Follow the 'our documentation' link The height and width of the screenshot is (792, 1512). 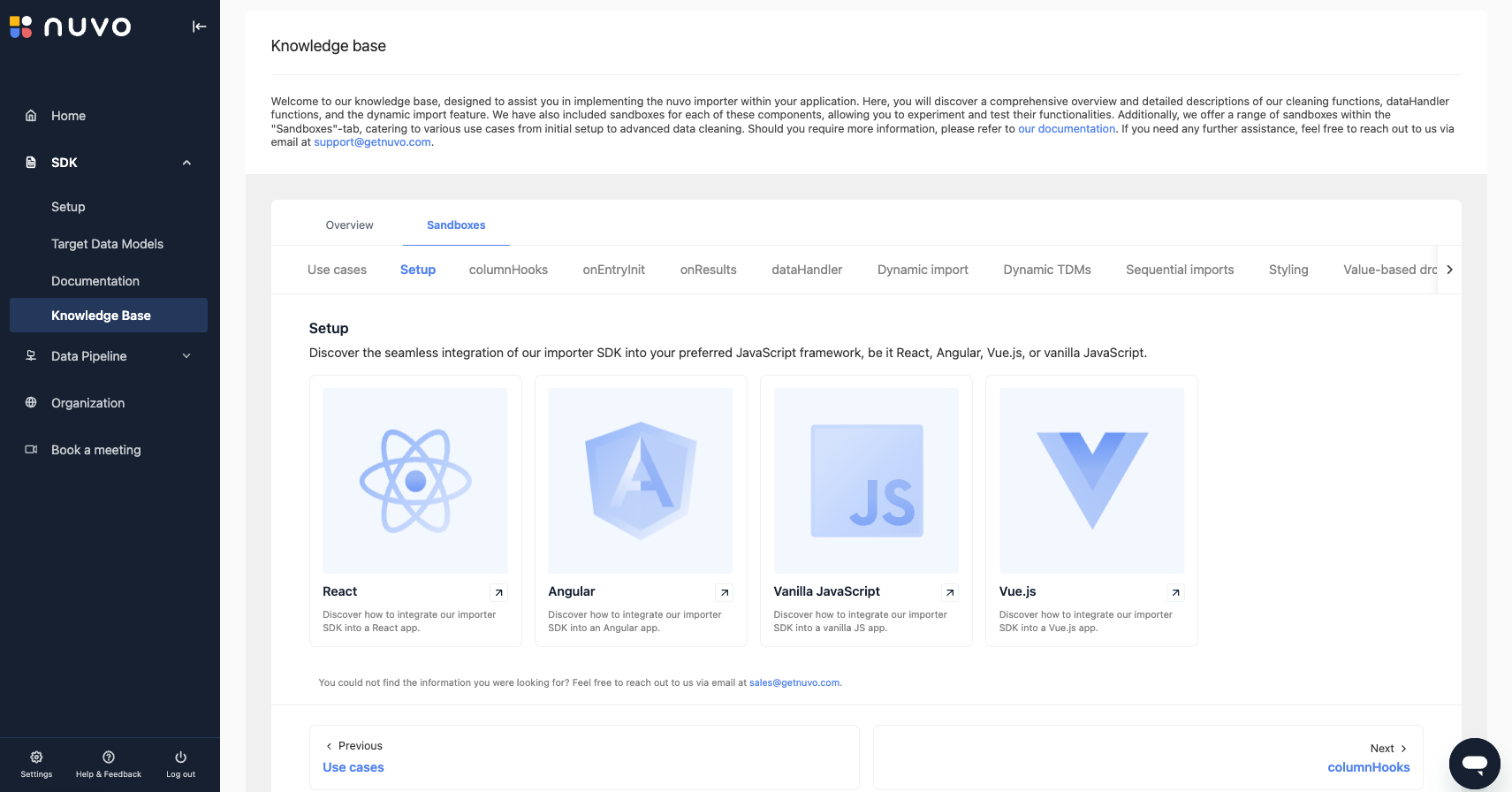pos(1067,129)
